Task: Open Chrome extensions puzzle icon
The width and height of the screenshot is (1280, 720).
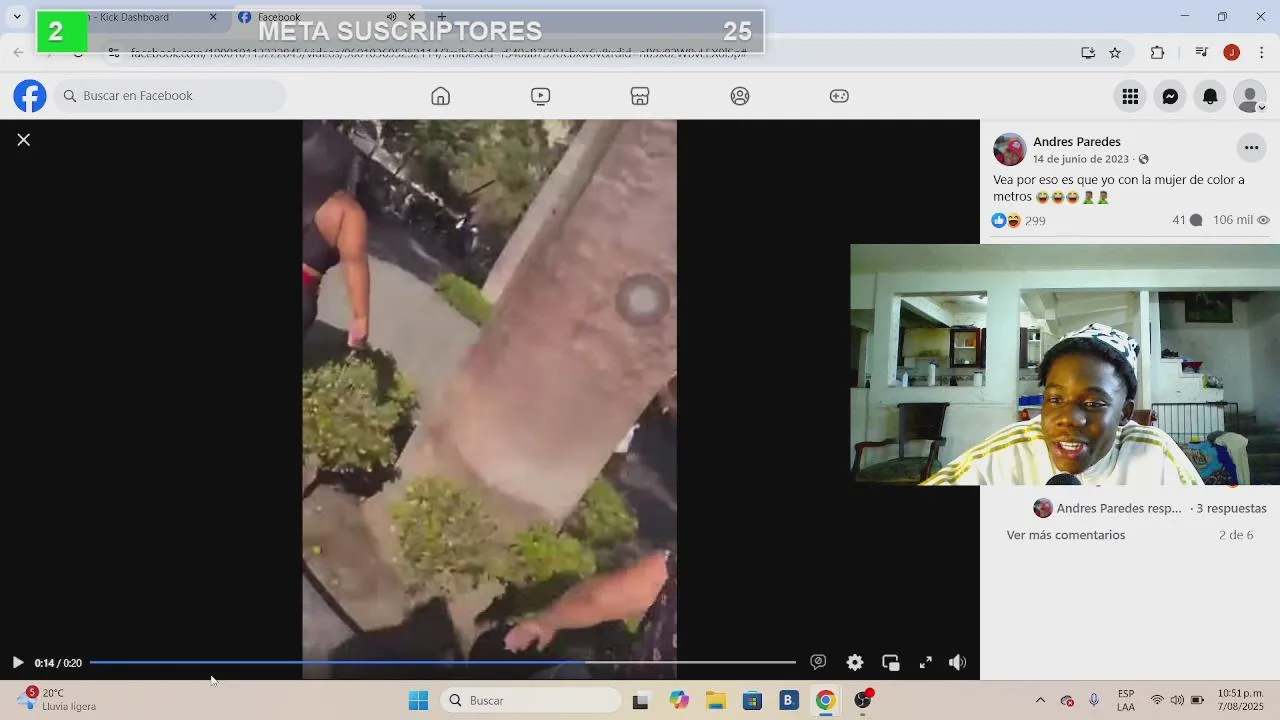Action: pos(1158,53)
